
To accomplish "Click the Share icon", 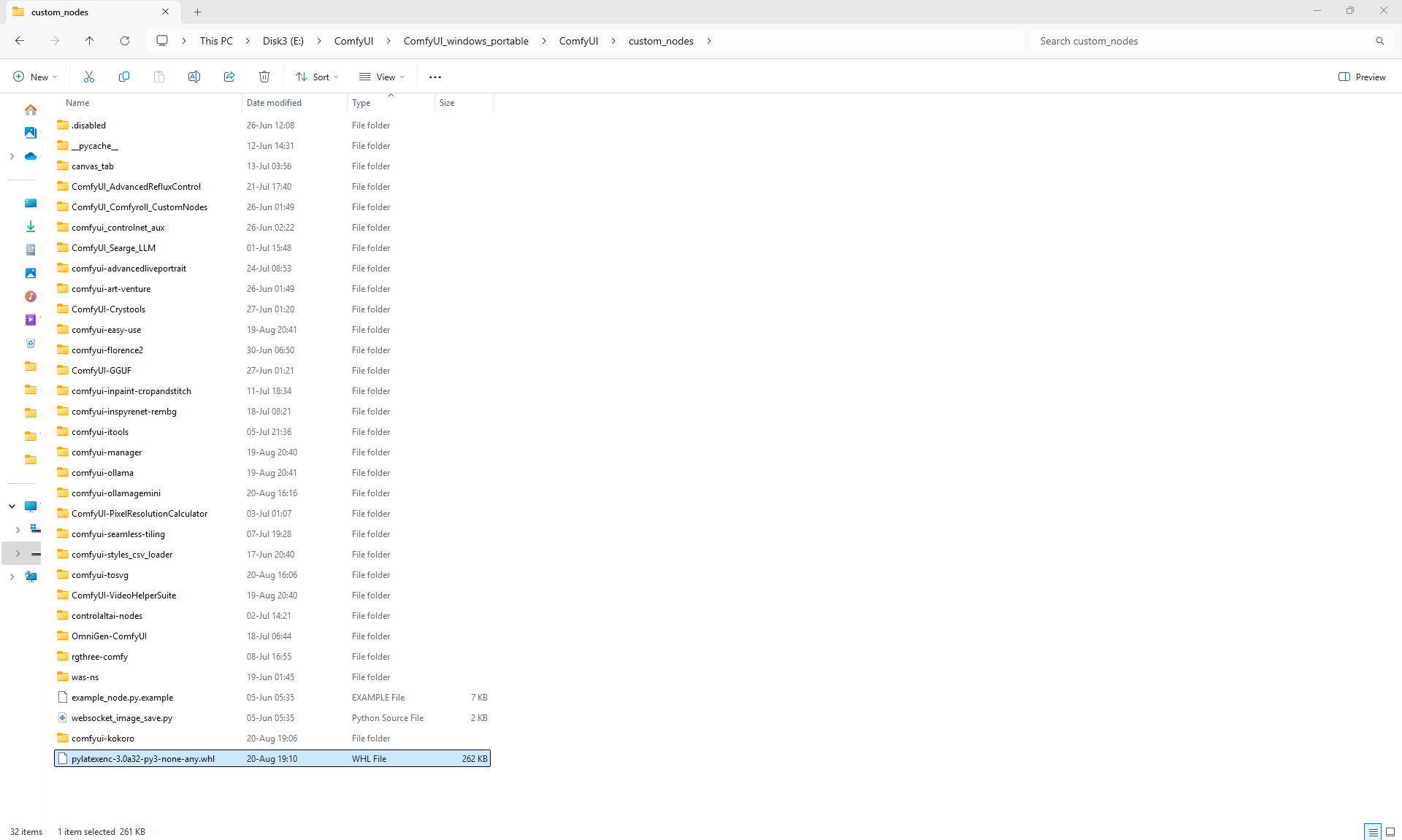I will tap(229, 77).
